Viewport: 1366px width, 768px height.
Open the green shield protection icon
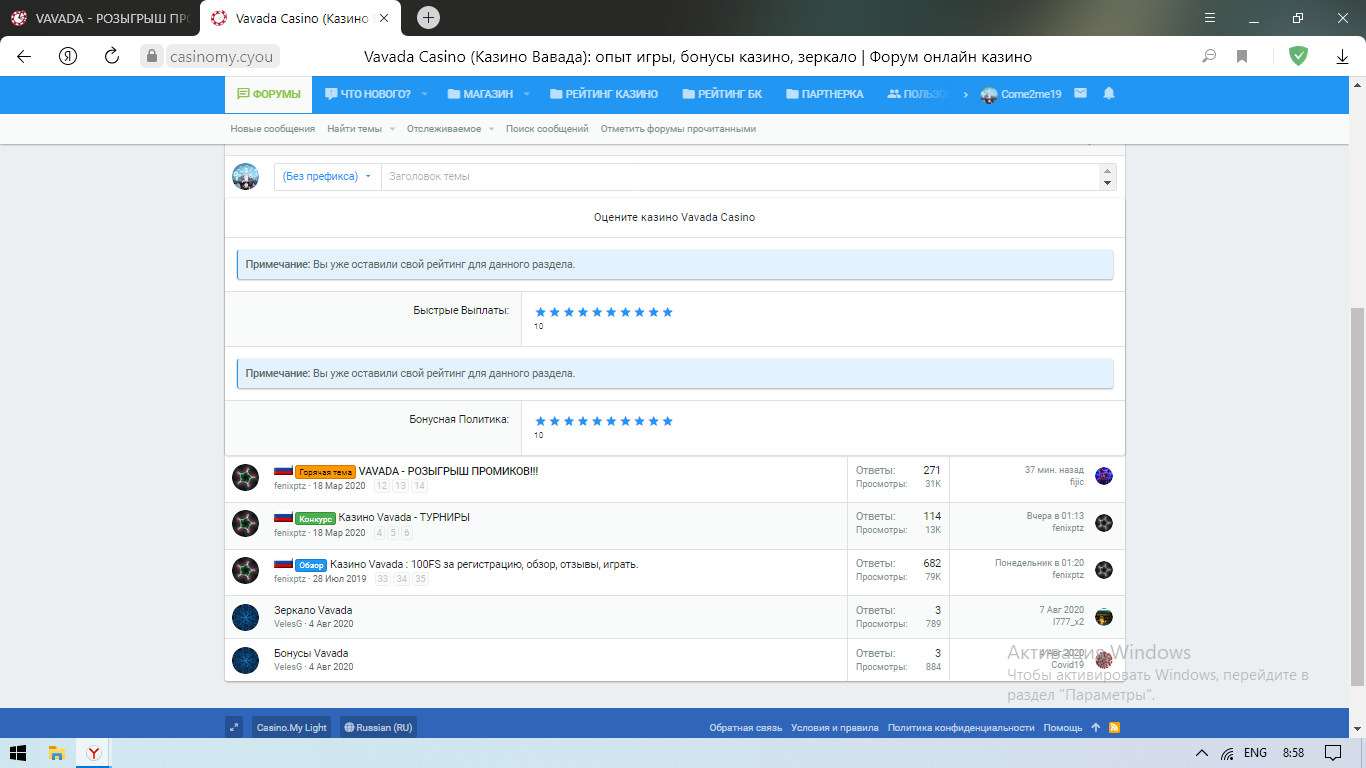coord(1298,56)
